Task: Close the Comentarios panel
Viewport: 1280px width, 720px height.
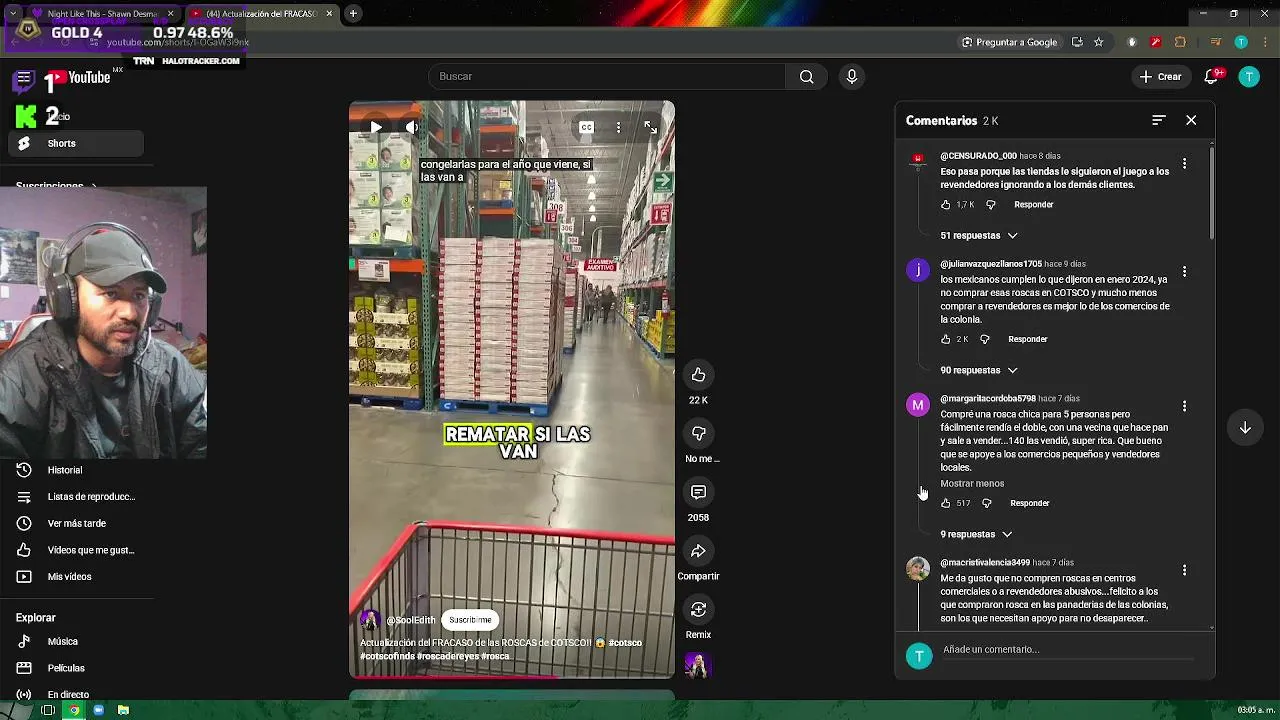Action: [1191, 120]
